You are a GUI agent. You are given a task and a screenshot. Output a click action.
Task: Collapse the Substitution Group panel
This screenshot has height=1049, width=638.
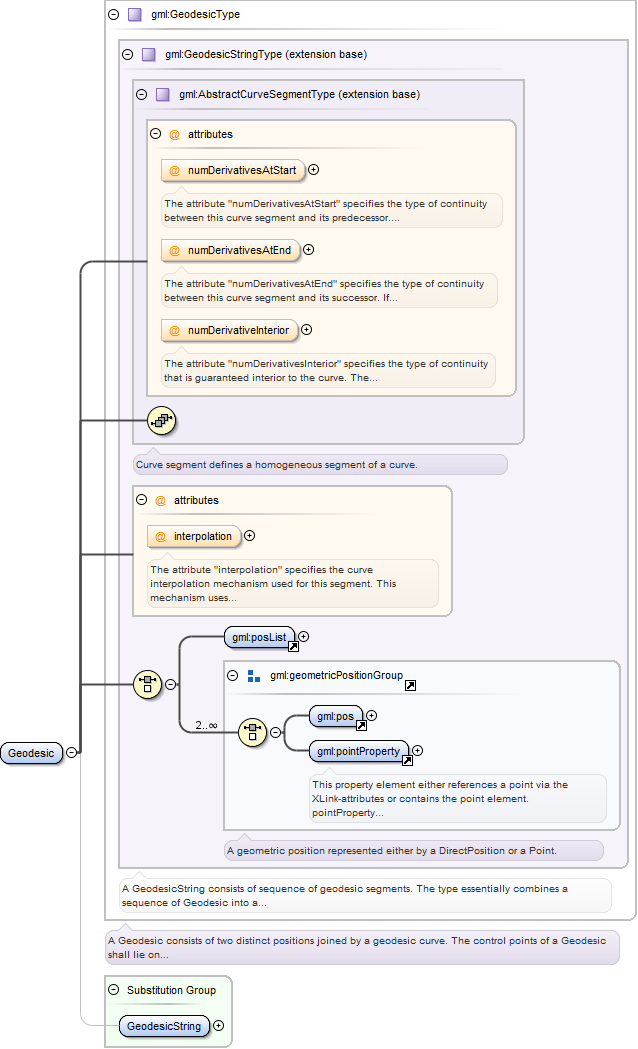pyautogui.click(x=114, y=989)
